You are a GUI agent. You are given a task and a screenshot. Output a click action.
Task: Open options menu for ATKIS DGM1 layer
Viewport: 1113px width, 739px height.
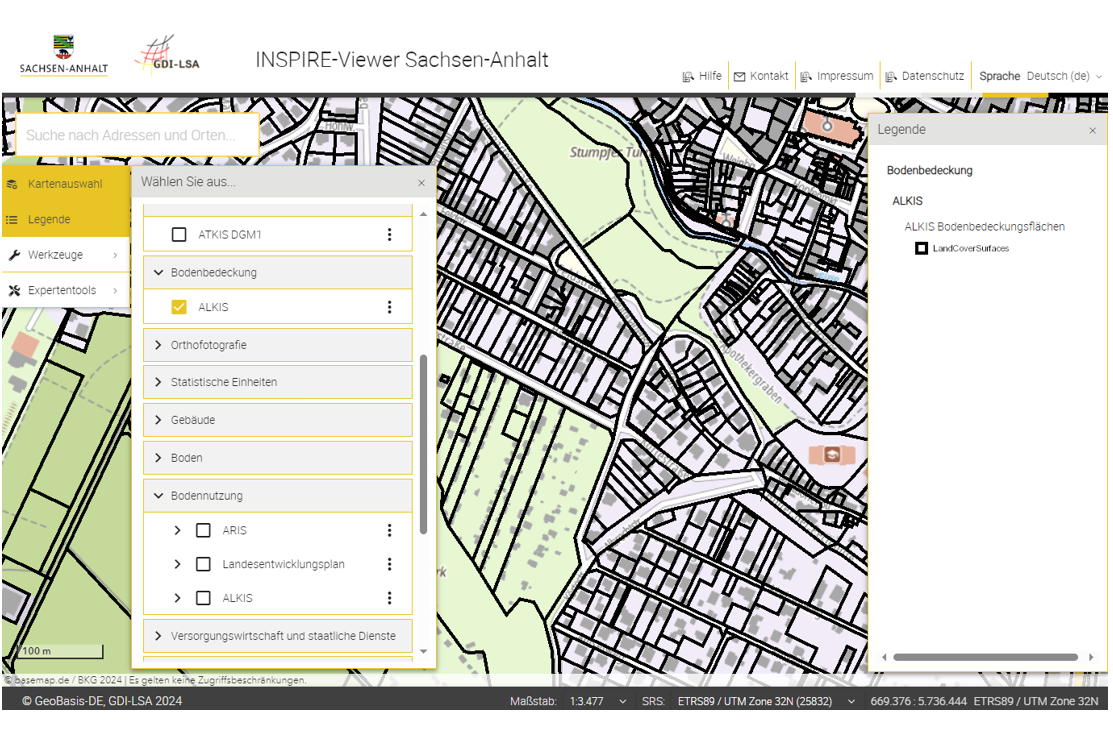tap(390, 235)
